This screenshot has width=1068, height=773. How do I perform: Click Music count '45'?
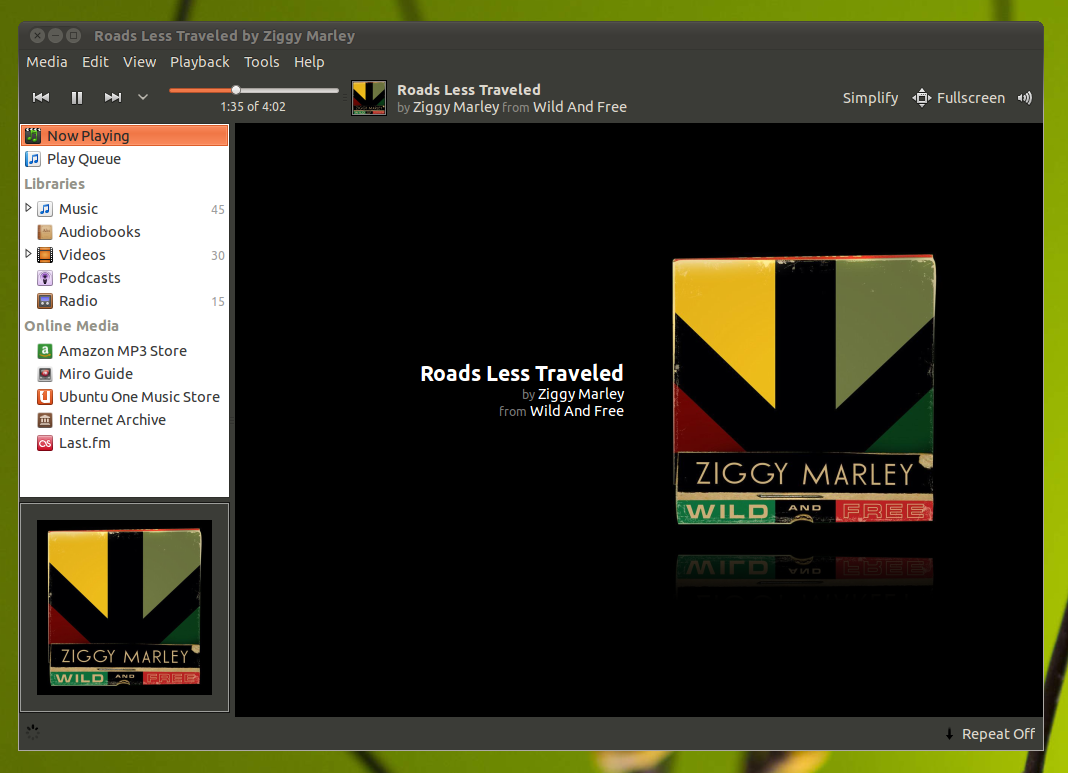[218, 210]
